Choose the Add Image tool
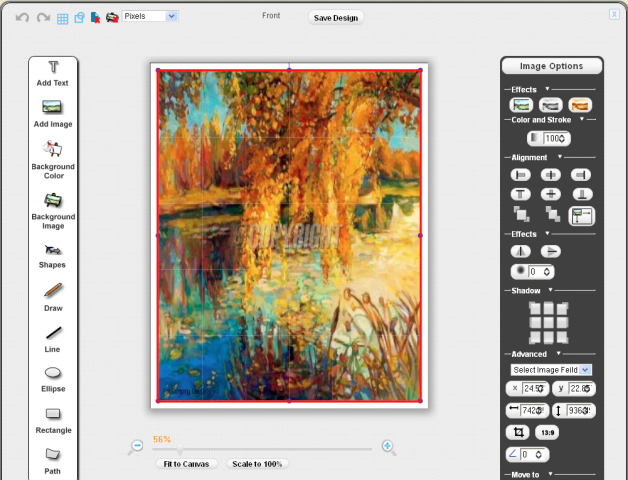This screenshot has width=628, height=480. click(x=53, y=114)
